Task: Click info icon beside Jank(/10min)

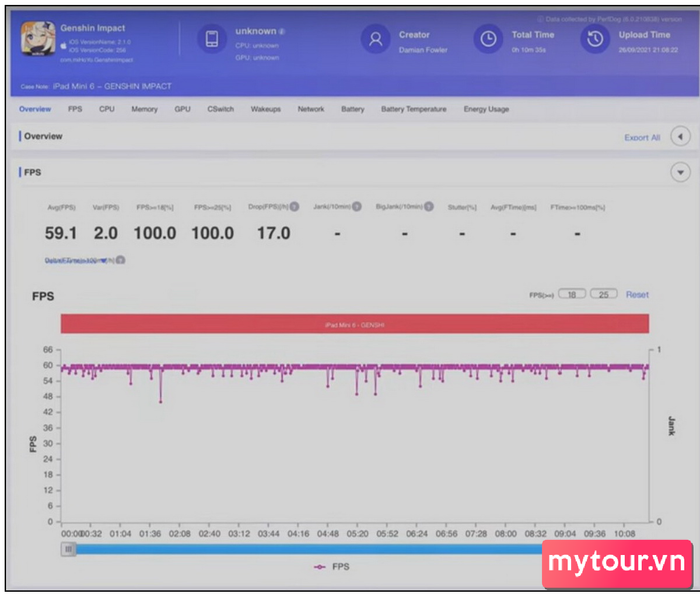Action: coord(357,206)
